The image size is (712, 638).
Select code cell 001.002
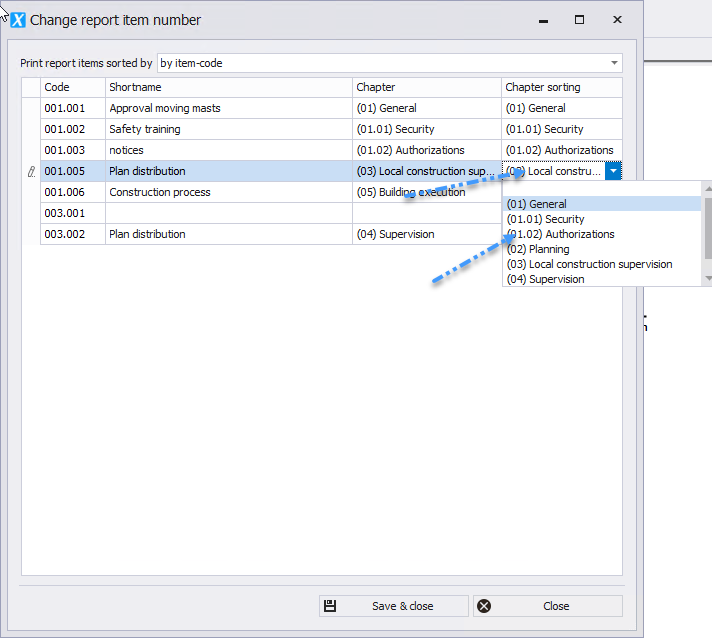[73, 129]
